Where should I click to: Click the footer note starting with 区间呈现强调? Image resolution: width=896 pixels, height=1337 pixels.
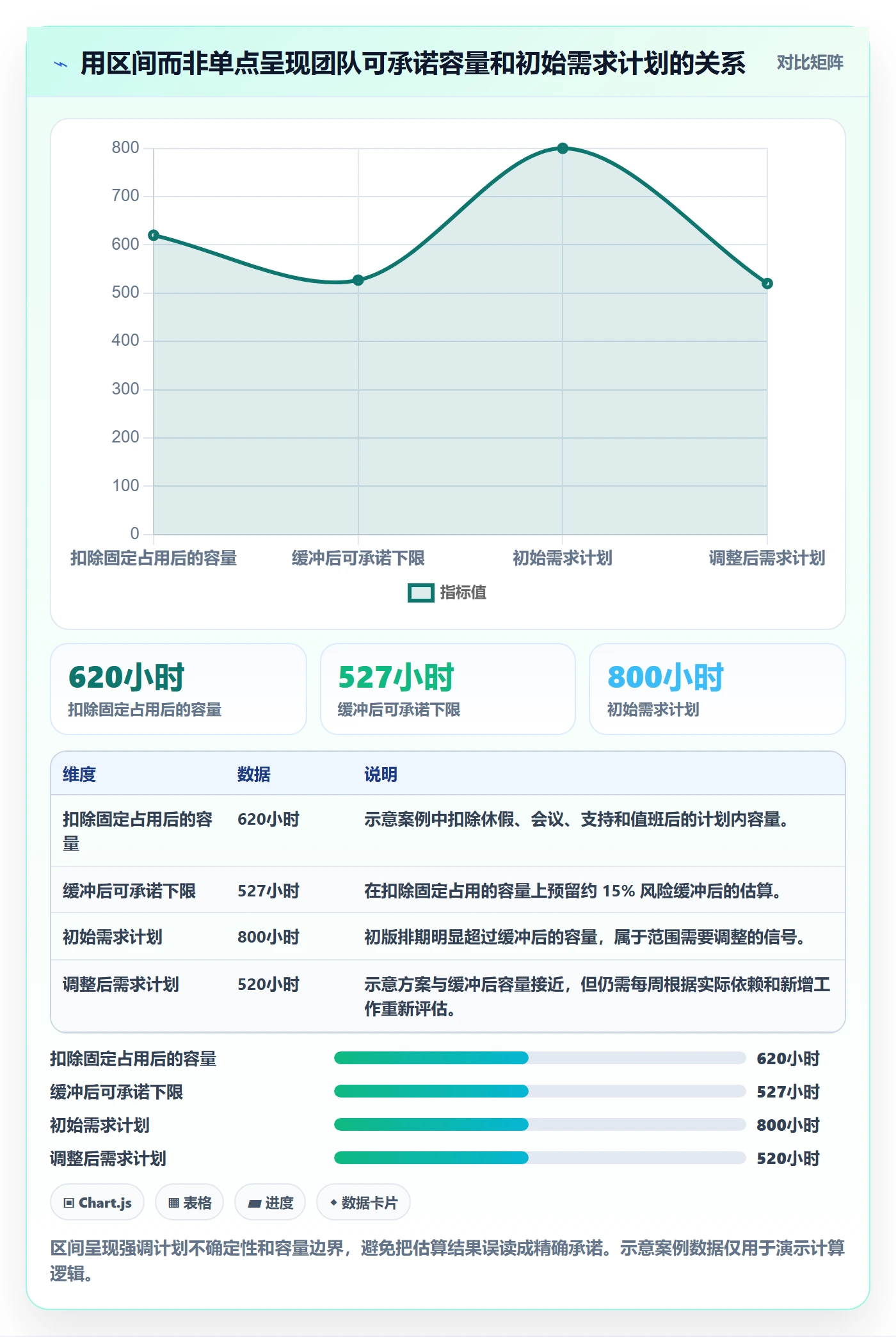[447, 1261]
